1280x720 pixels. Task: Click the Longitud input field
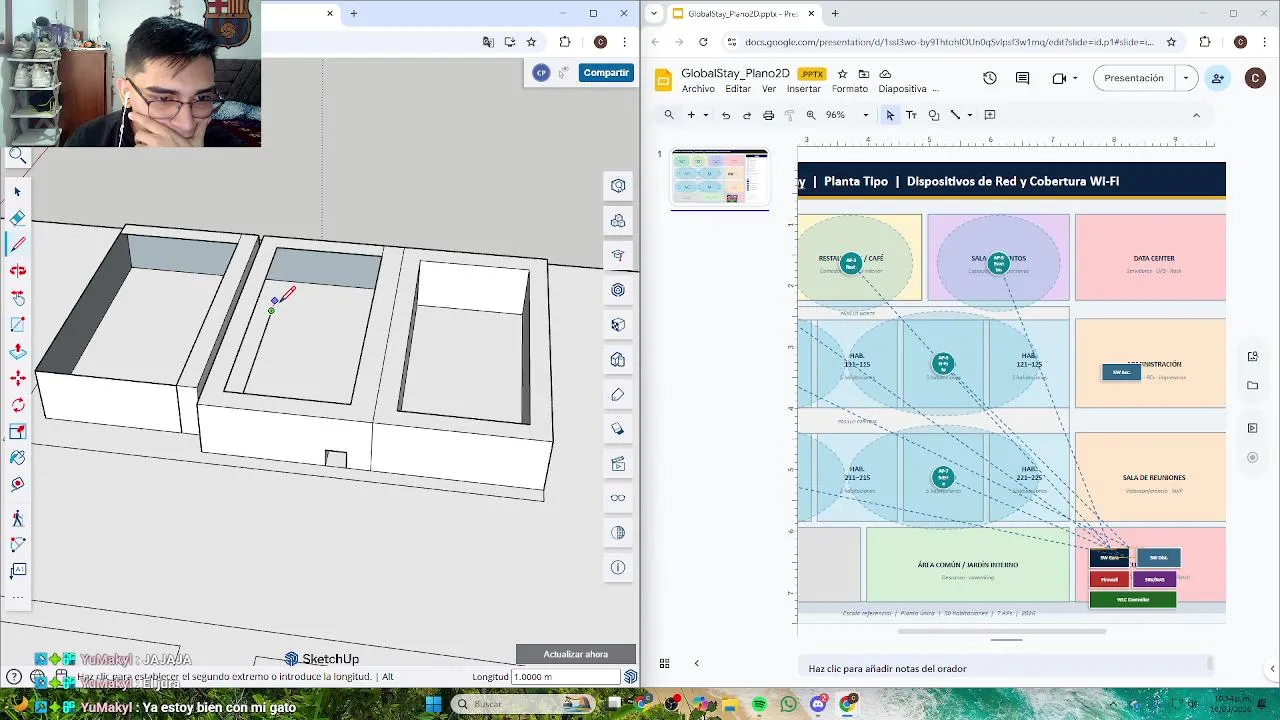click(566, 677)
